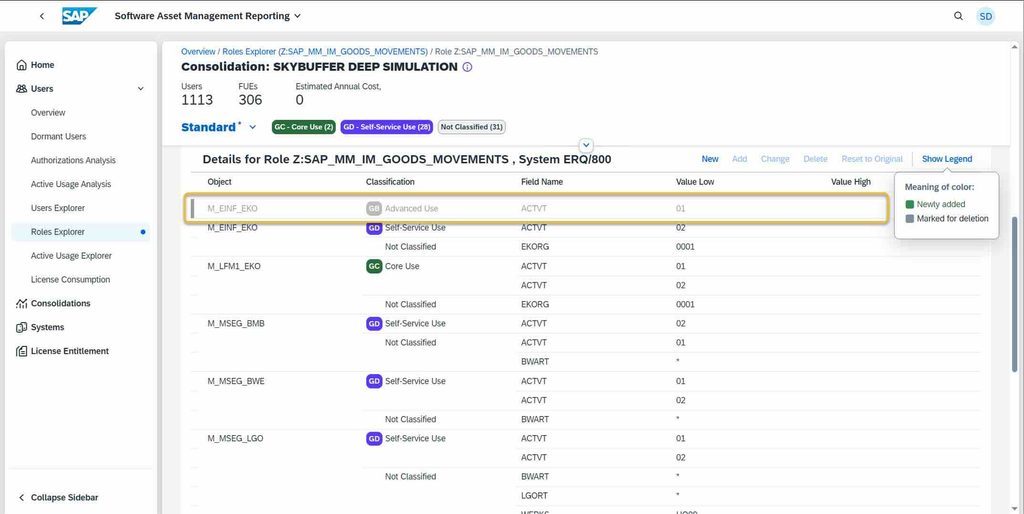Click License Entitlement document icon
Viewport: 1024px width, 514px height.
pyautogui.click(x=22, y=351)
